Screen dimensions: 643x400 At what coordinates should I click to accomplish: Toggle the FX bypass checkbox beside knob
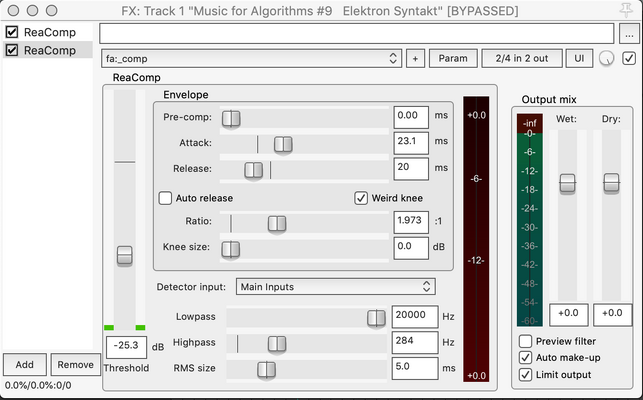629,59
